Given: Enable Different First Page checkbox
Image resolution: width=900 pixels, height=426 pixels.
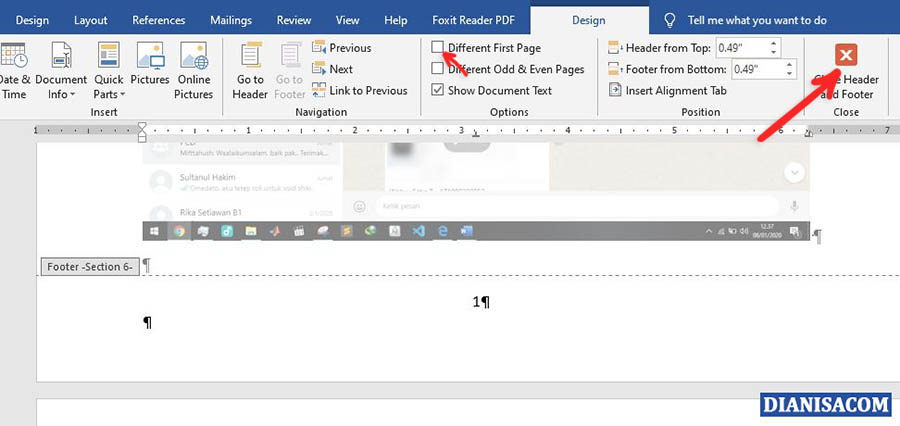Looking at the screenshot, I should 438,48.
